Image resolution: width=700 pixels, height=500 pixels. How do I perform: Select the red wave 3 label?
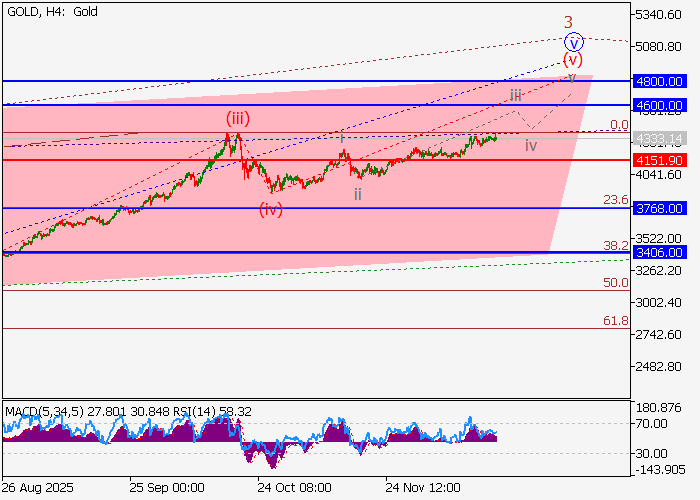click(568, 22)
